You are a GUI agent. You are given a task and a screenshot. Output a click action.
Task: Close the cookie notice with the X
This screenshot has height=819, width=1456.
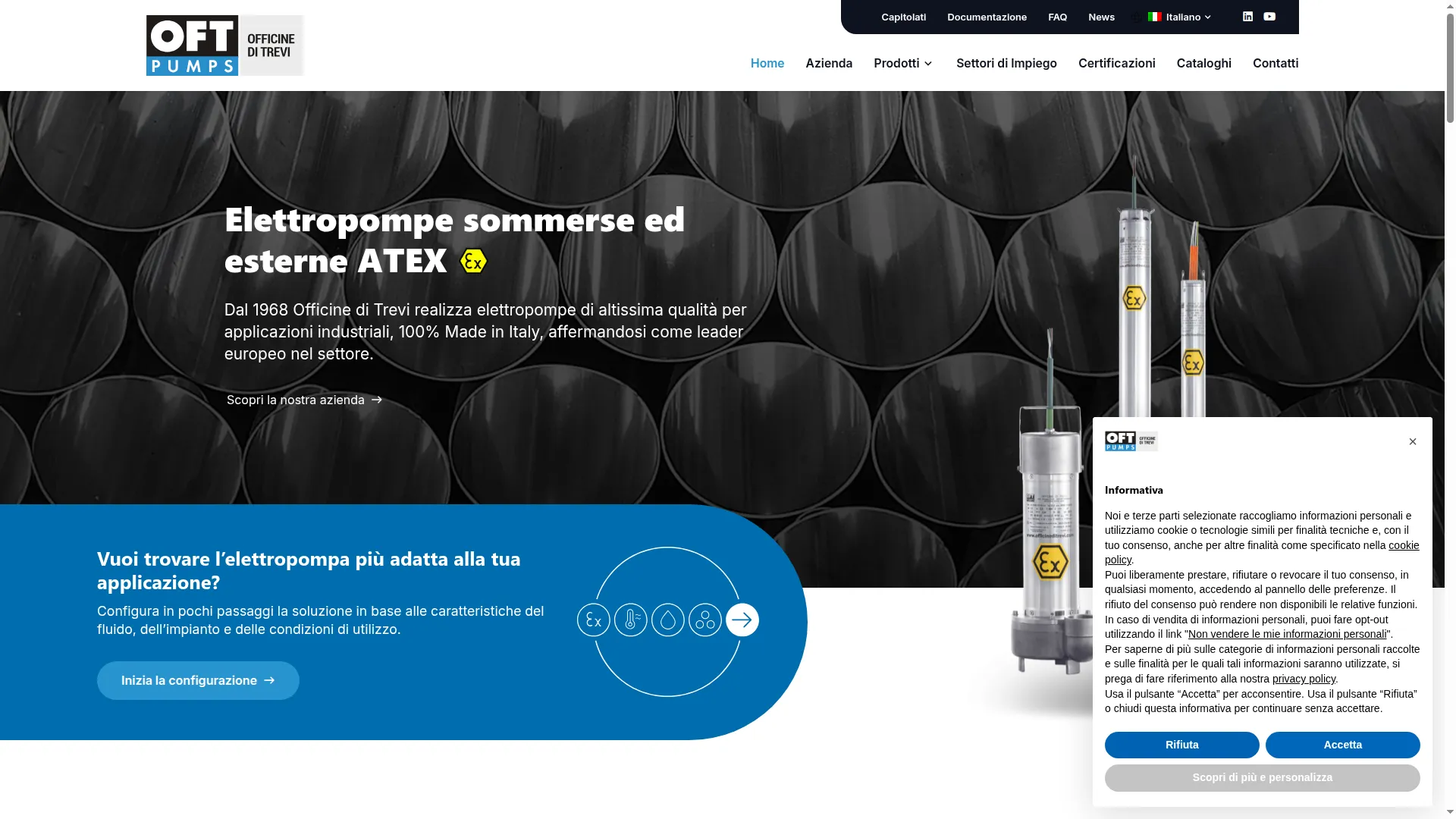pyautogui.click(x=1413, y=442)
